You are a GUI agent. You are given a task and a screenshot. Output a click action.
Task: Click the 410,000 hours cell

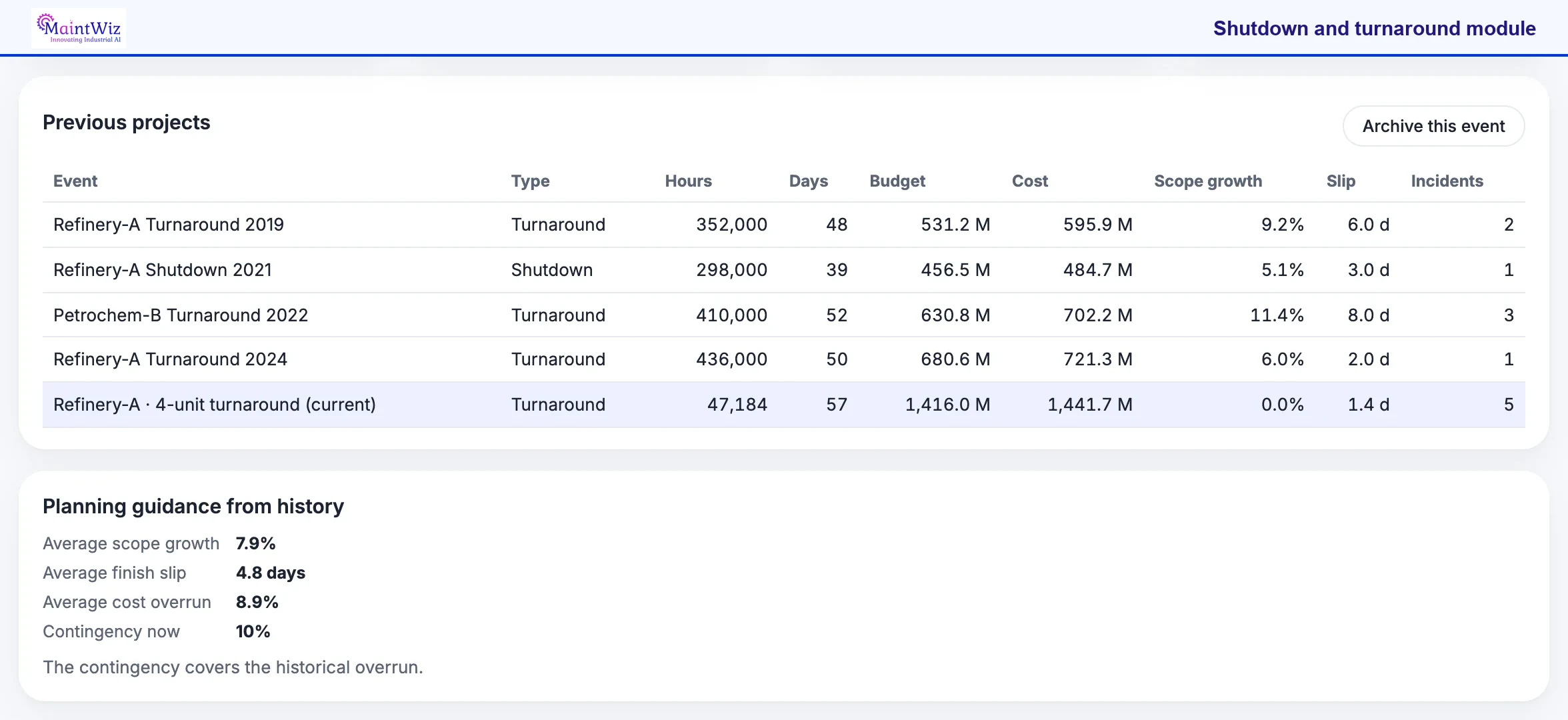pos(731,315)
